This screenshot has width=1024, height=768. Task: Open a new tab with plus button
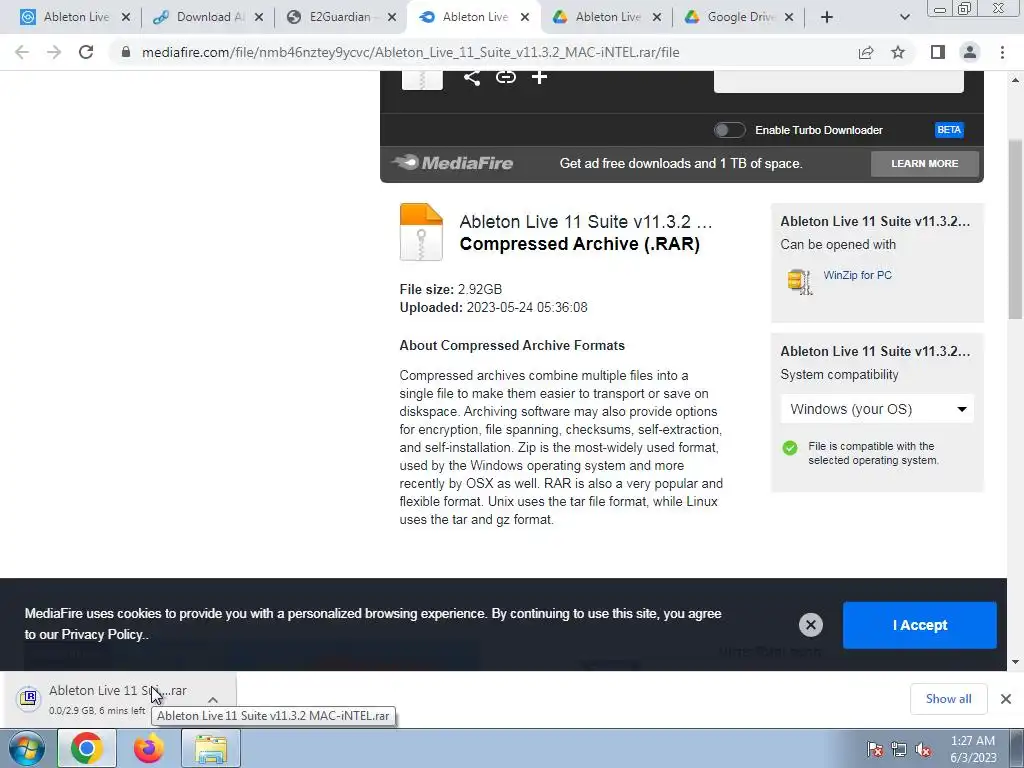coord(827,17)
